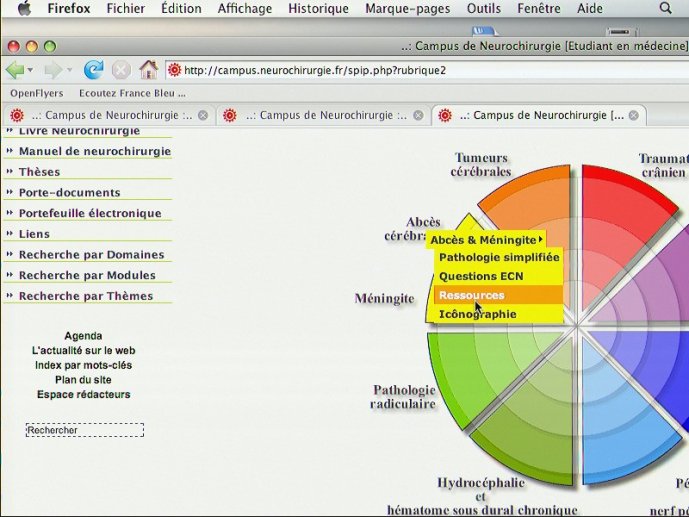Open the Porte-documents sidebar link

[69, 192]
